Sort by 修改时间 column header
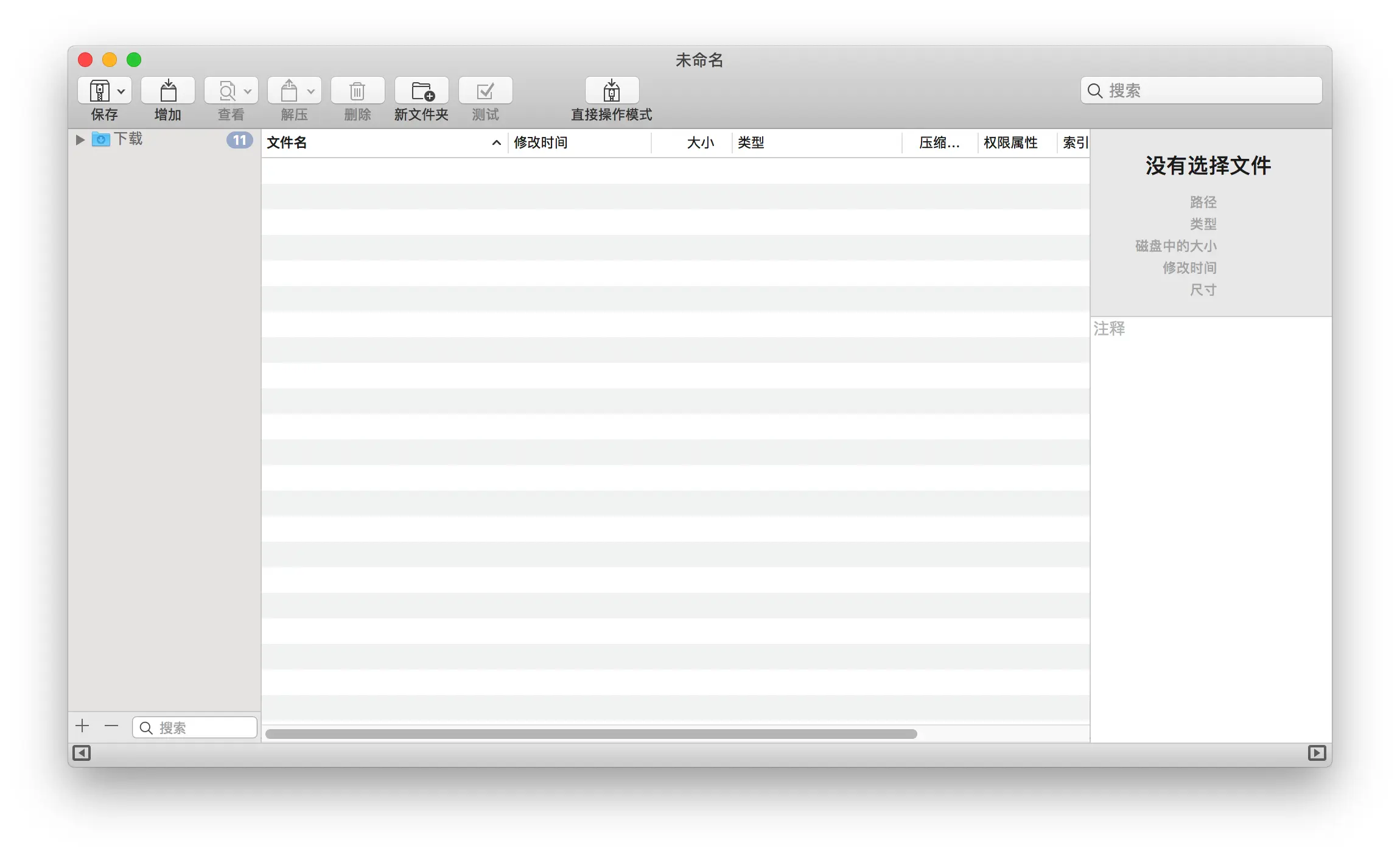Viewport: 1400px width, 857px height. pos(578,142)
